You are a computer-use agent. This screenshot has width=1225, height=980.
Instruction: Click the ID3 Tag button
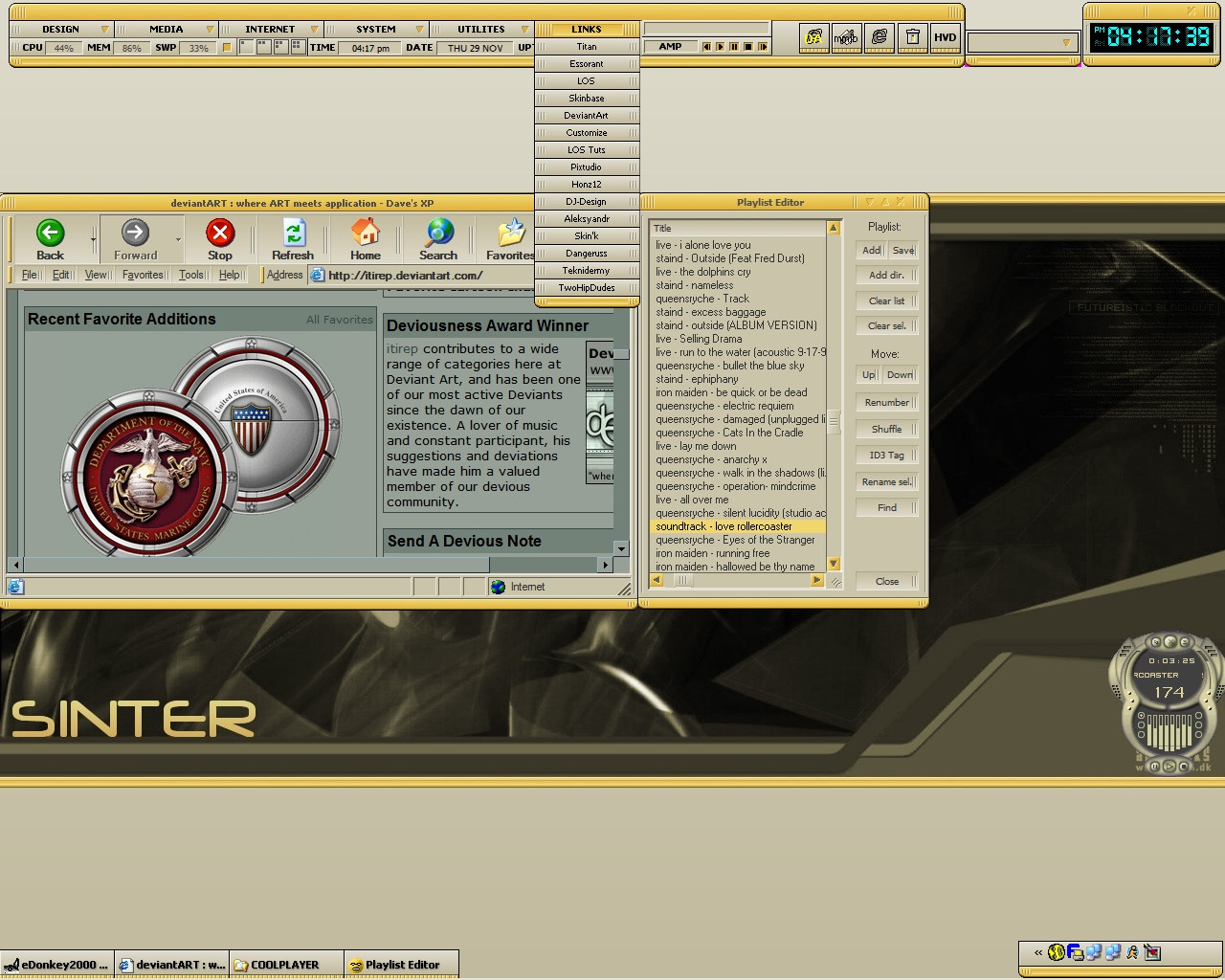click(x=886, y=455)
